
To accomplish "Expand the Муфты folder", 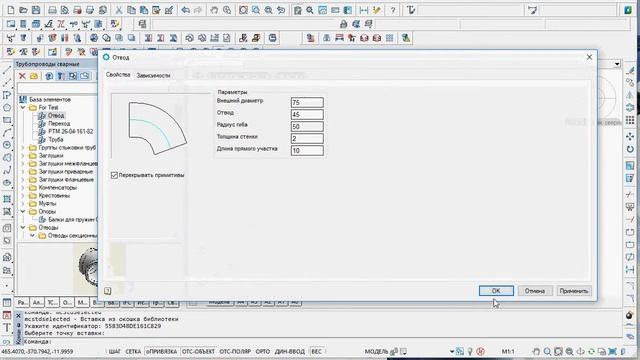I will [x=23, y=203].
